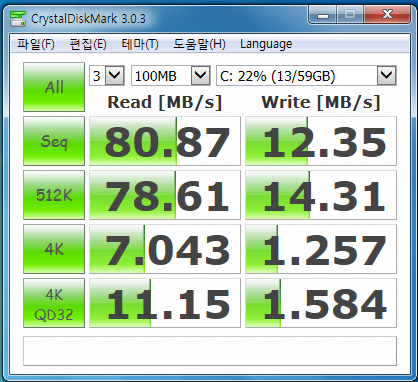The image size is (418, 382).
Task: Open the 도움말(H) menu
Action: click(199, 44)
